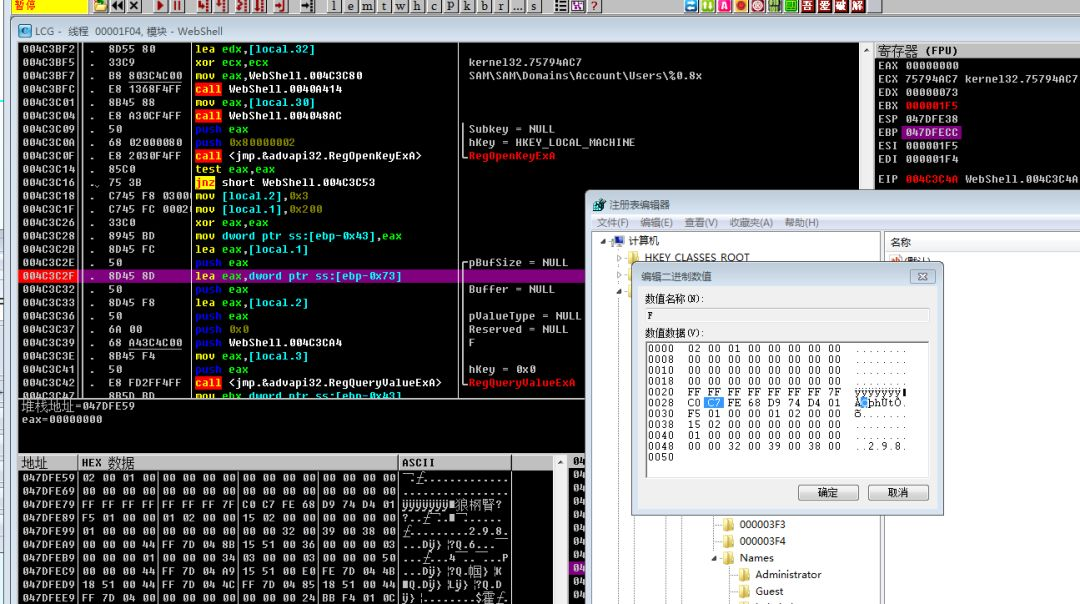Viewport: 1080px width, 604px height.
Task: Click the pink 'A' plugin toolbar icon
Action: 724,6
